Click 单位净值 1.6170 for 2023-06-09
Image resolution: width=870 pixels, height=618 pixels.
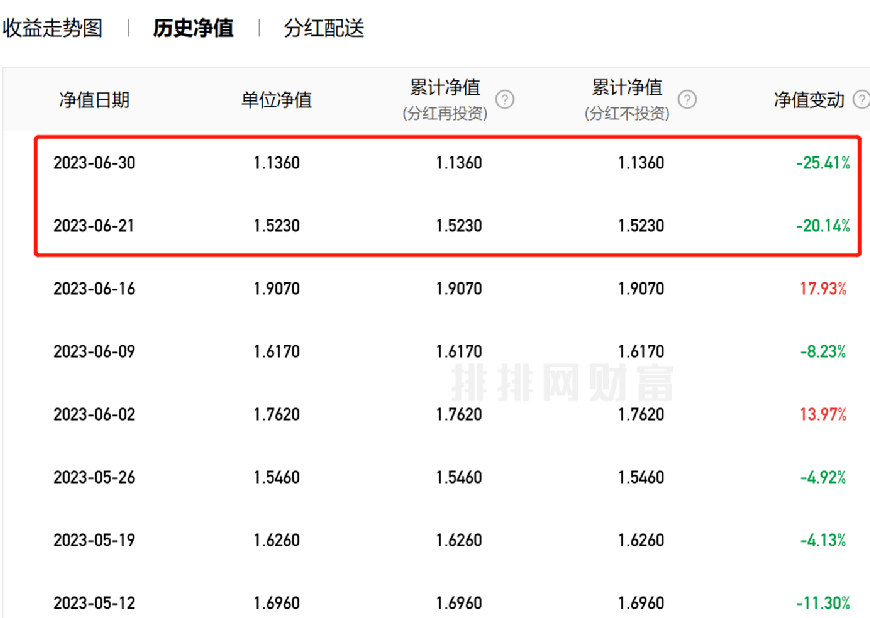(x=276, y=352)
